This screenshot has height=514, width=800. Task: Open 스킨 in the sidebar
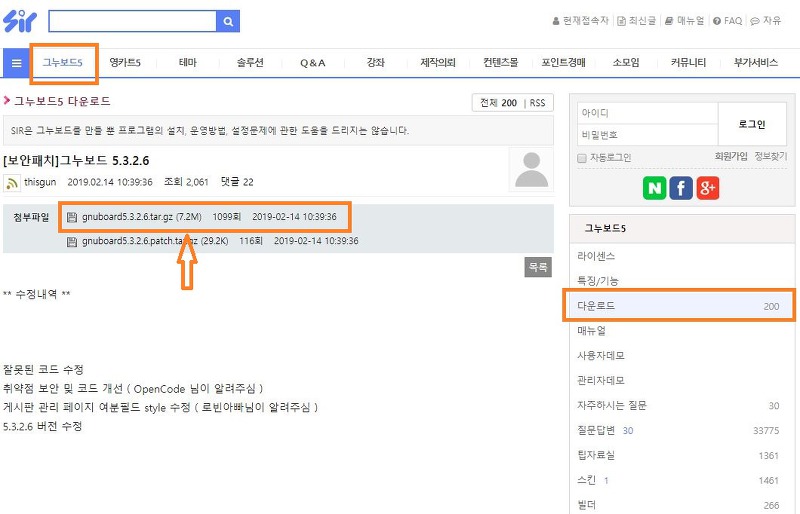click(x=586, y=480)
